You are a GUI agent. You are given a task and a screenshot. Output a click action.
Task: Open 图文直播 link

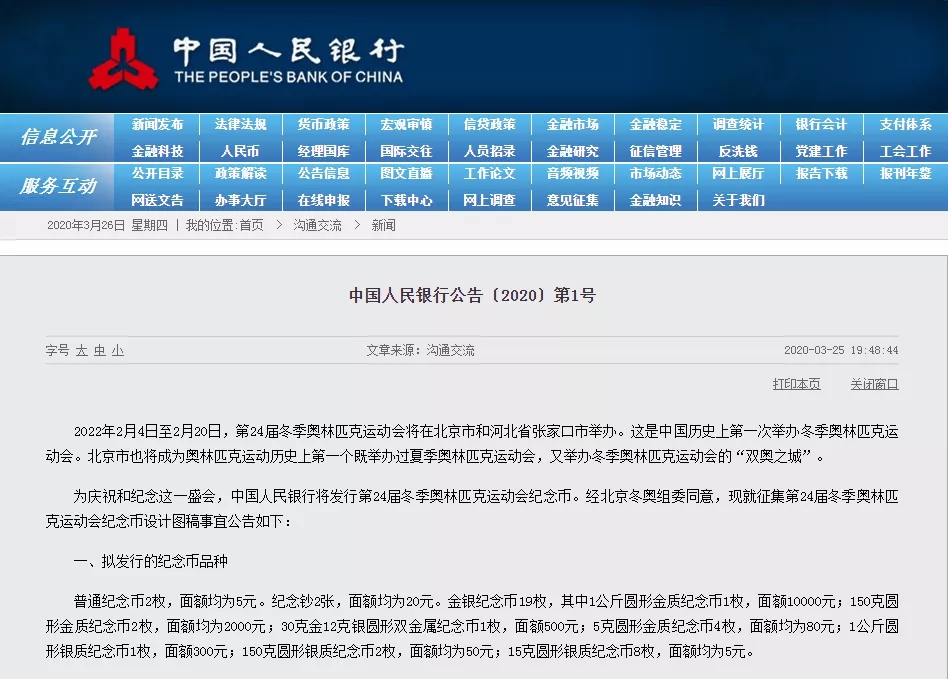pyautogui.click(x=406, y=174)
